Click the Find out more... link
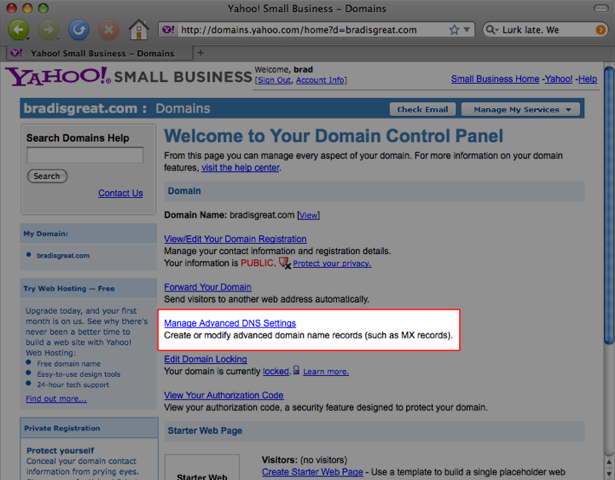This screenshot has width=615, height=480. coord(56,399)
